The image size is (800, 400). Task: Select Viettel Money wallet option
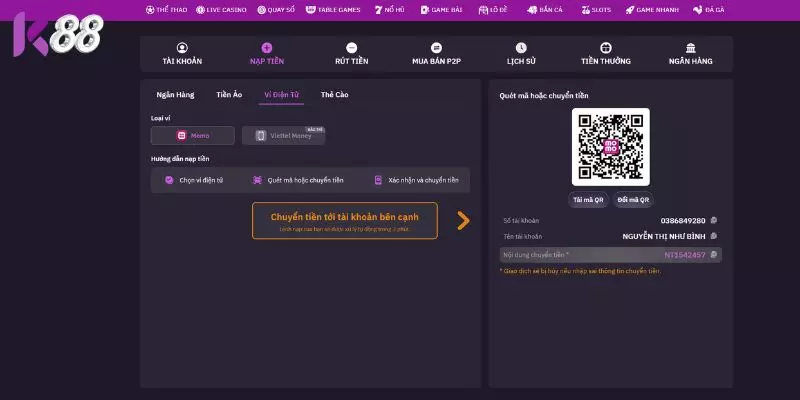click(283, 136)
